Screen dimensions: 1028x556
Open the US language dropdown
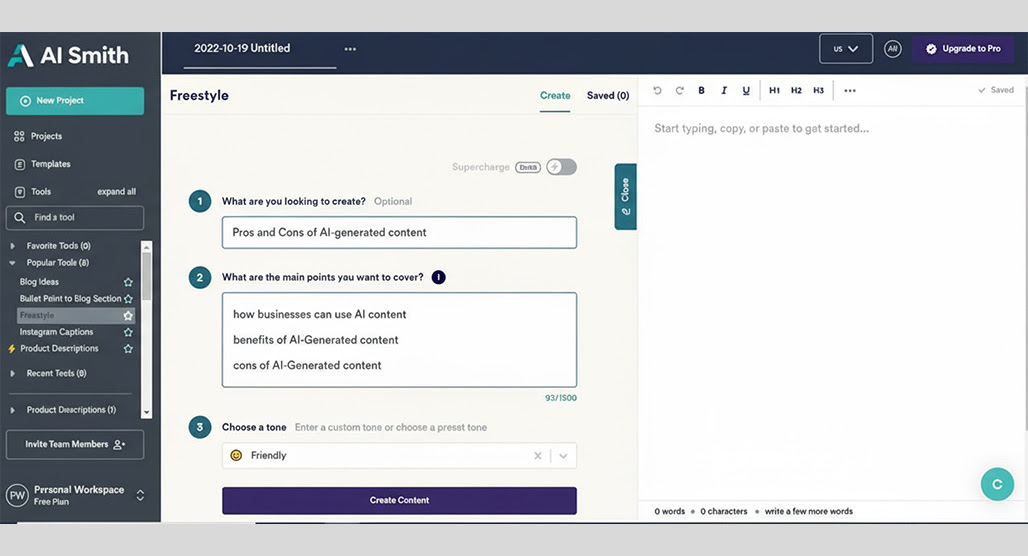pos(846,49)
